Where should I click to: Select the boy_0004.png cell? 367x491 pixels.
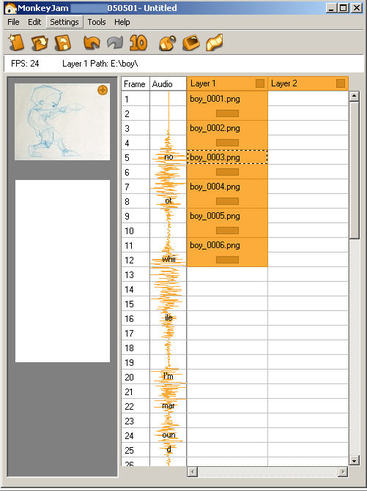pos(227,187)
